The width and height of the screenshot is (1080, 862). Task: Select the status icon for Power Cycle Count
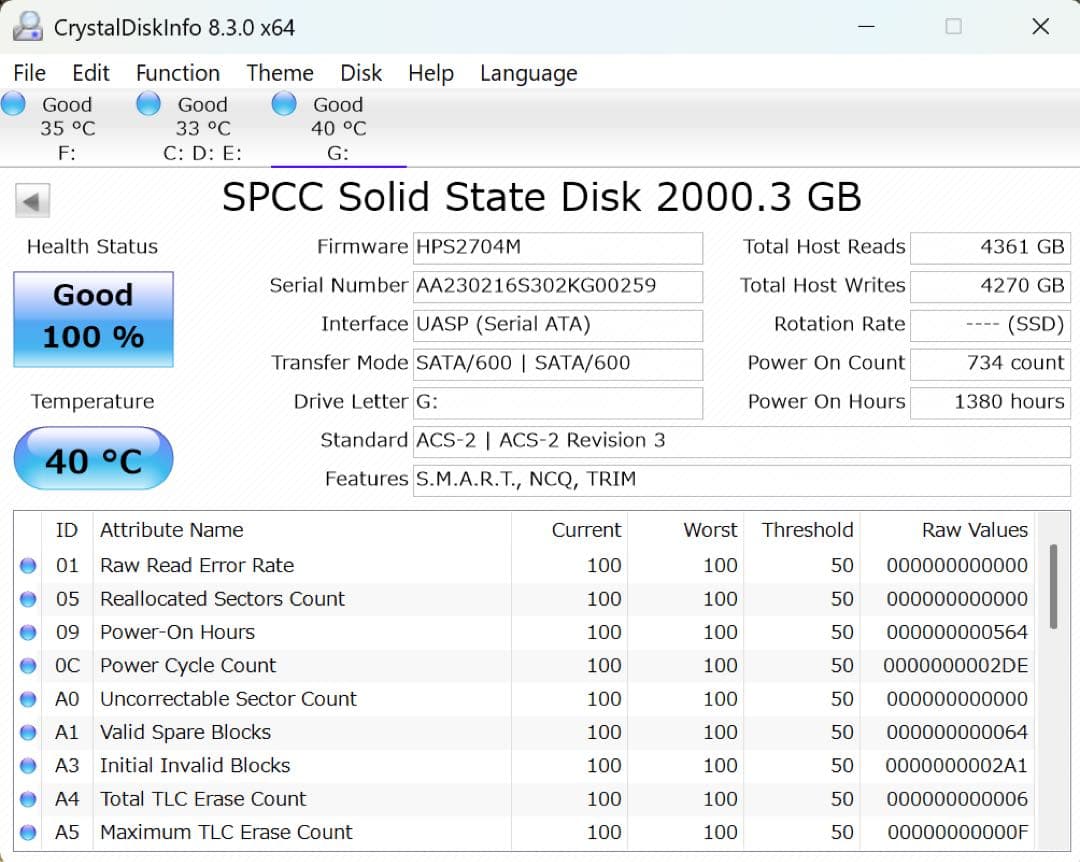(28, 665)
